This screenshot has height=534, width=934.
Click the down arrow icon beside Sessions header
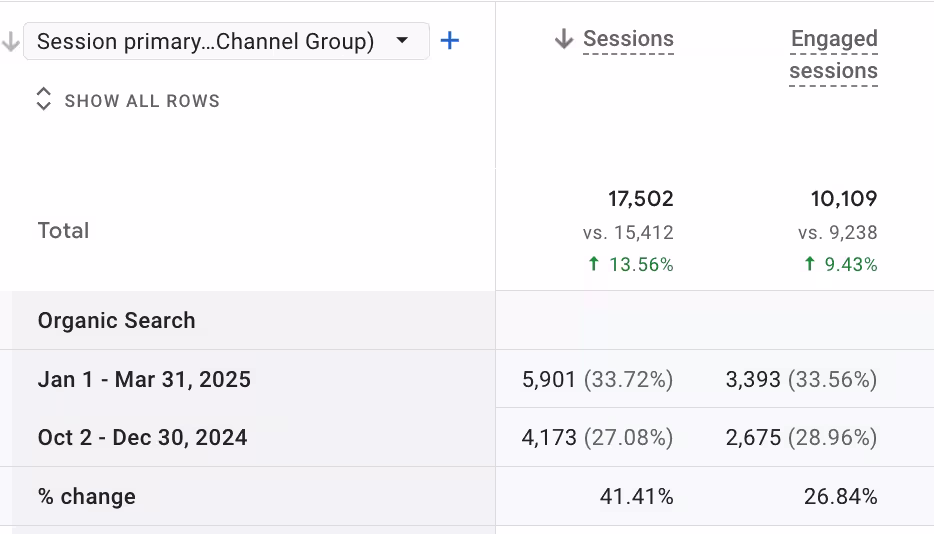click(564, 39)
